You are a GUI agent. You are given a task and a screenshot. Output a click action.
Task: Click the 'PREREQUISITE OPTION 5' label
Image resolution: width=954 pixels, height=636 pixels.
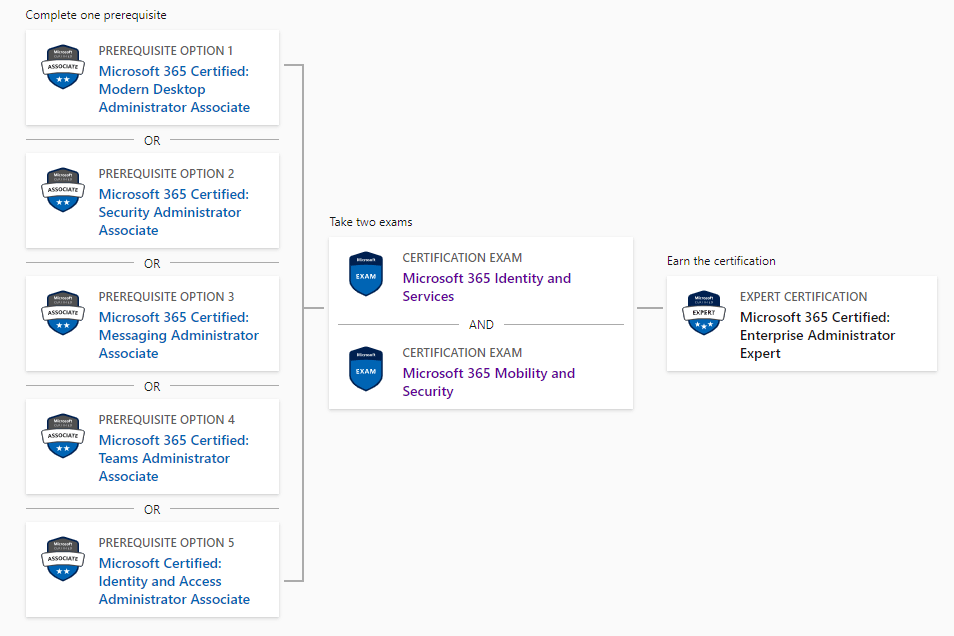[x=166, y=542]
